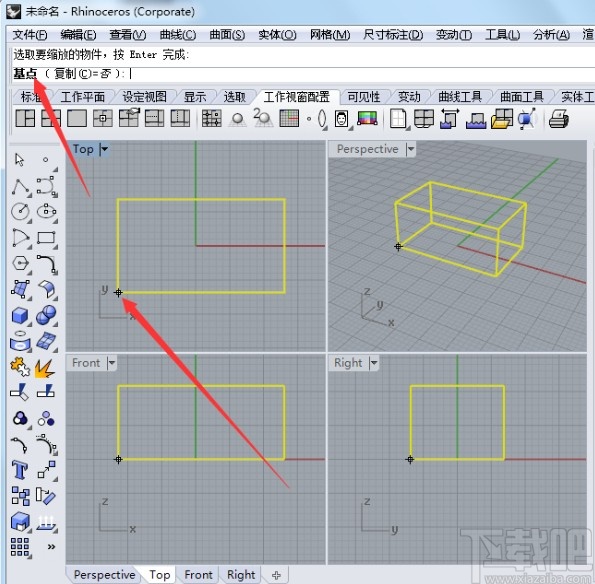Select the control point Curve tool
The image size is (595, 584).
[x=47, y=186]
